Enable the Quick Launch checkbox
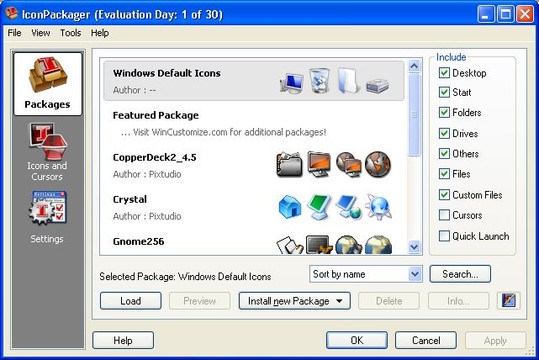Image resolution: width=539 pixels, height=360 pixels. tap(444, 236)
